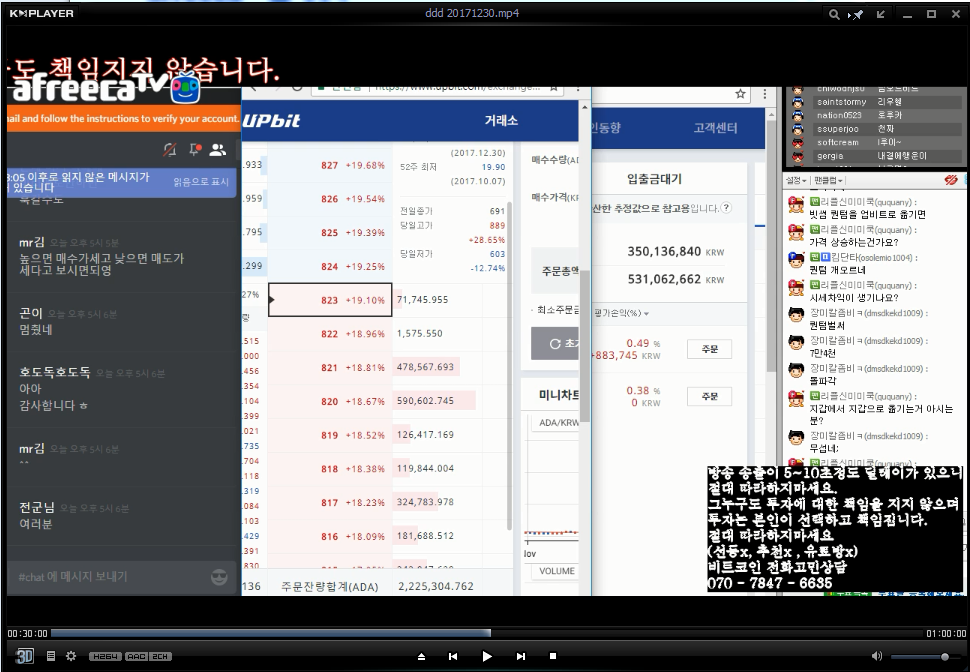970x672 pixels.
Task: Focus the #chat message input field
Action: click(x=111, y=577)
